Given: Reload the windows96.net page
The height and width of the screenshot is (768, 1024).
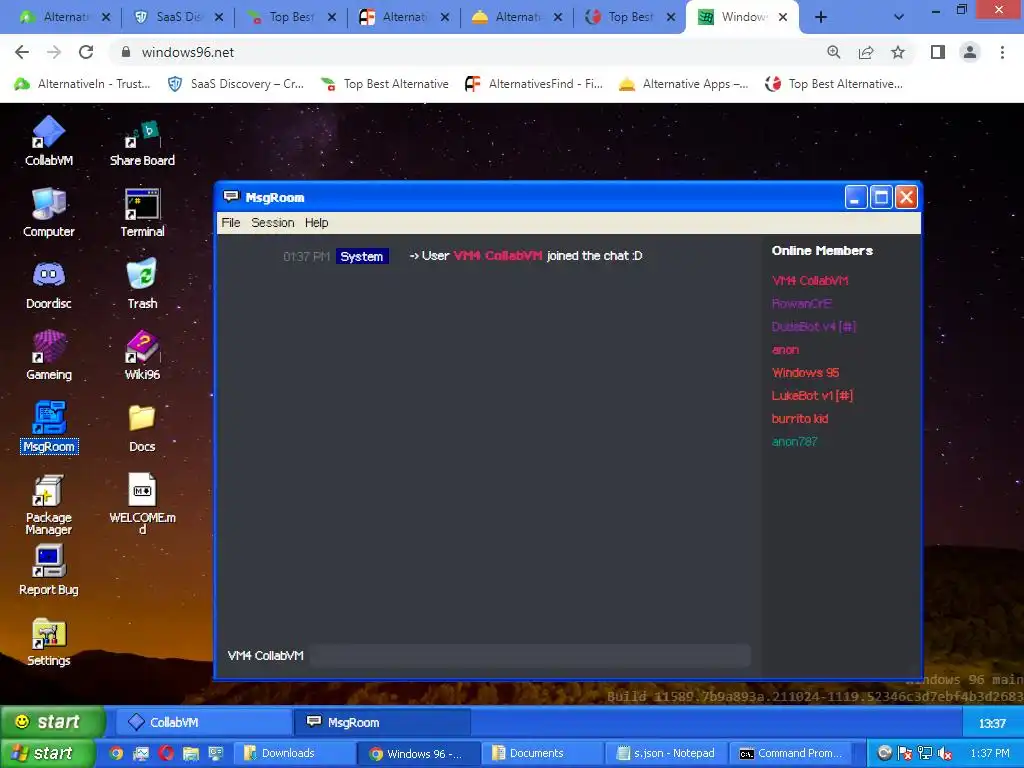Looking at the screenshot, I should (86, 52).
